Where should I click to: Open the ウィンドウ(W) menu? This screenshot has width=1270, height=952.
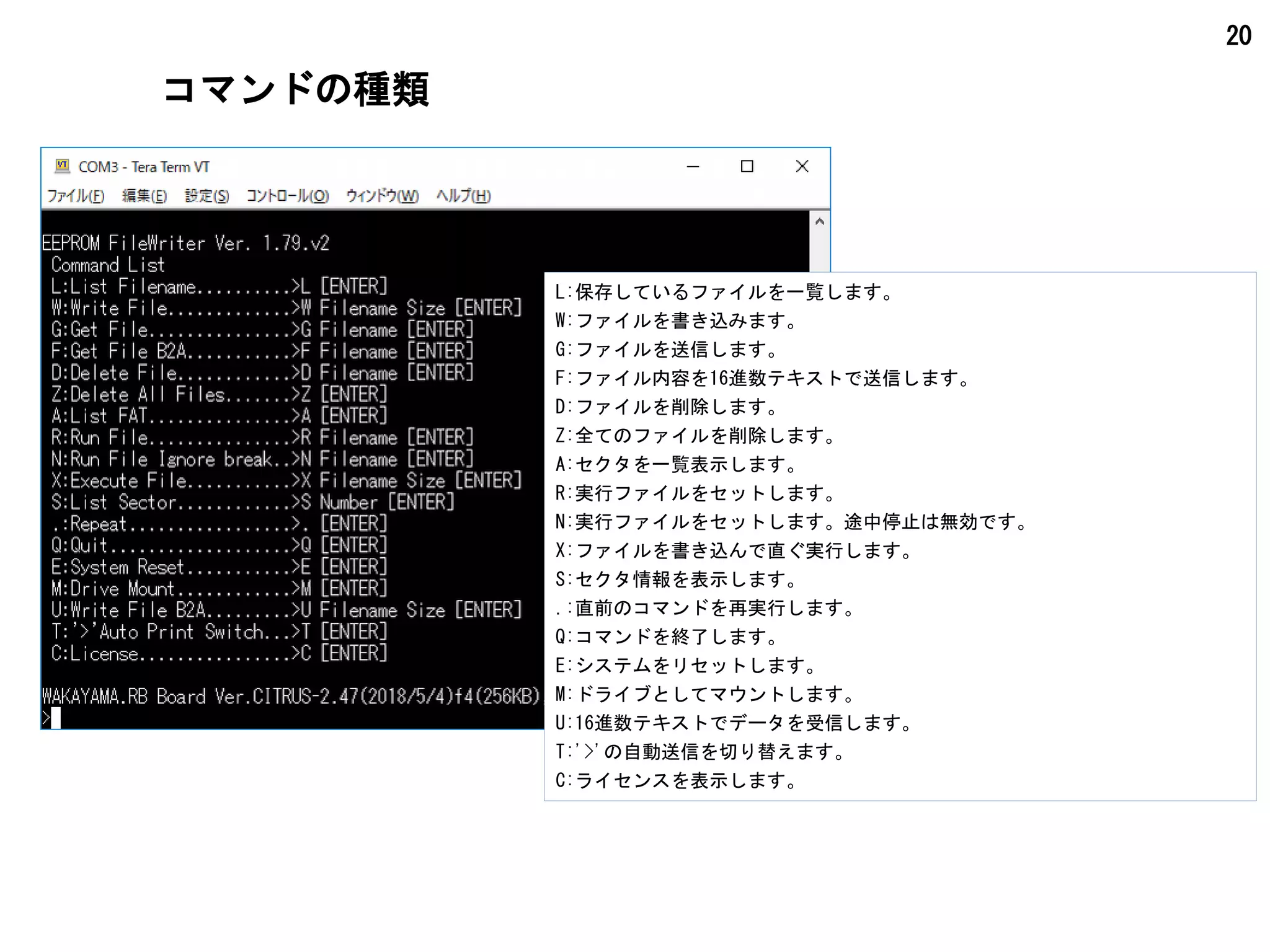(383, 196)
